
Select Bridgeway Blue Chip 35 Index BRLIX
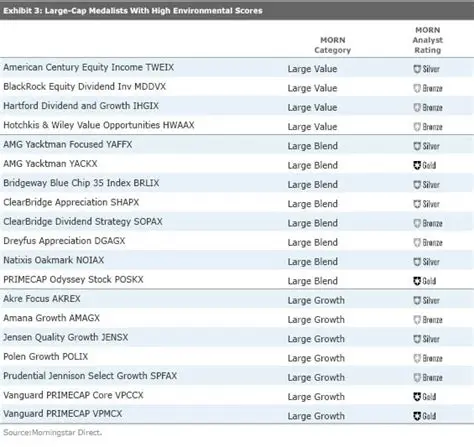(81, 183)
